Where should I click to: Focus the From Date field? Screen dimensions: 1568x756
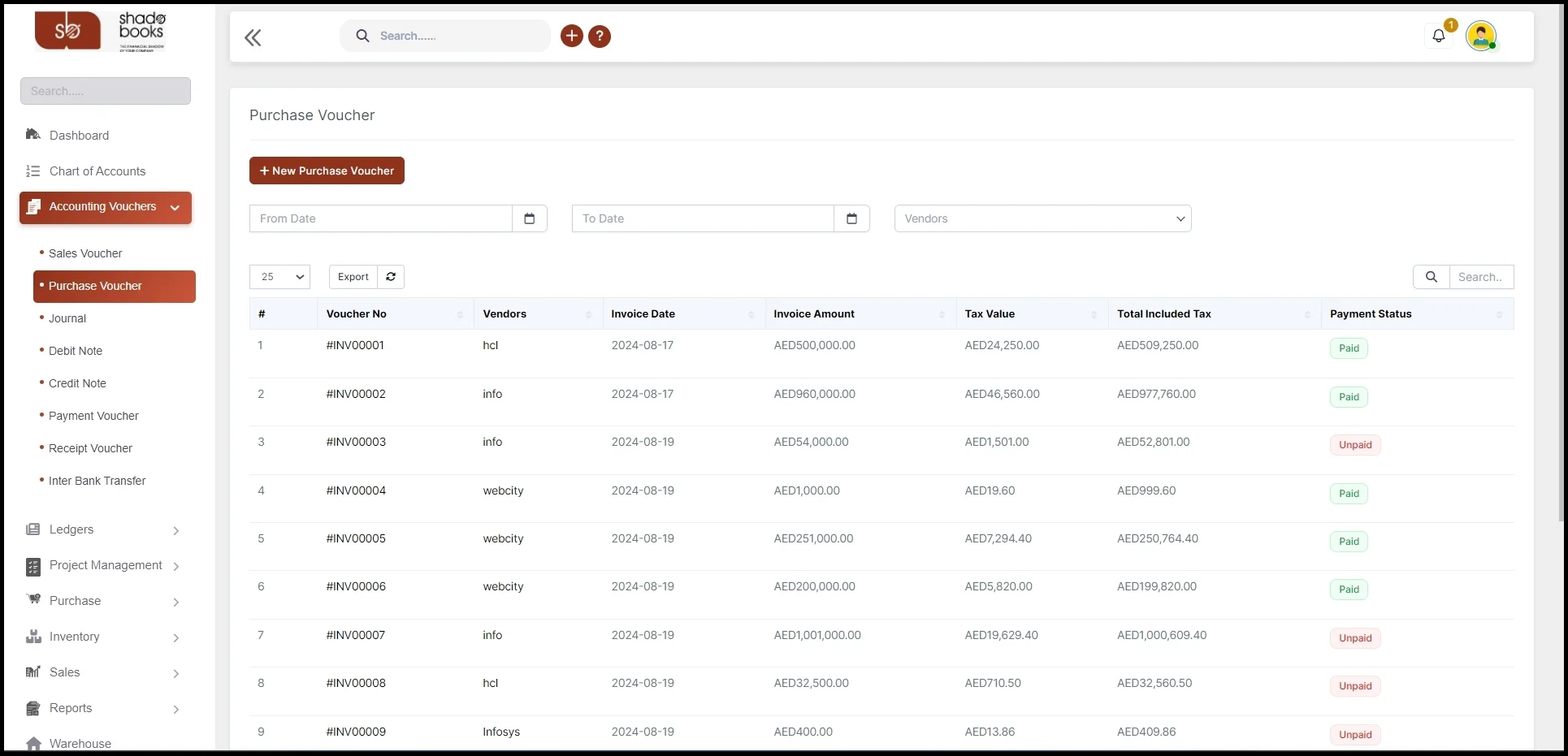[381, 218]
